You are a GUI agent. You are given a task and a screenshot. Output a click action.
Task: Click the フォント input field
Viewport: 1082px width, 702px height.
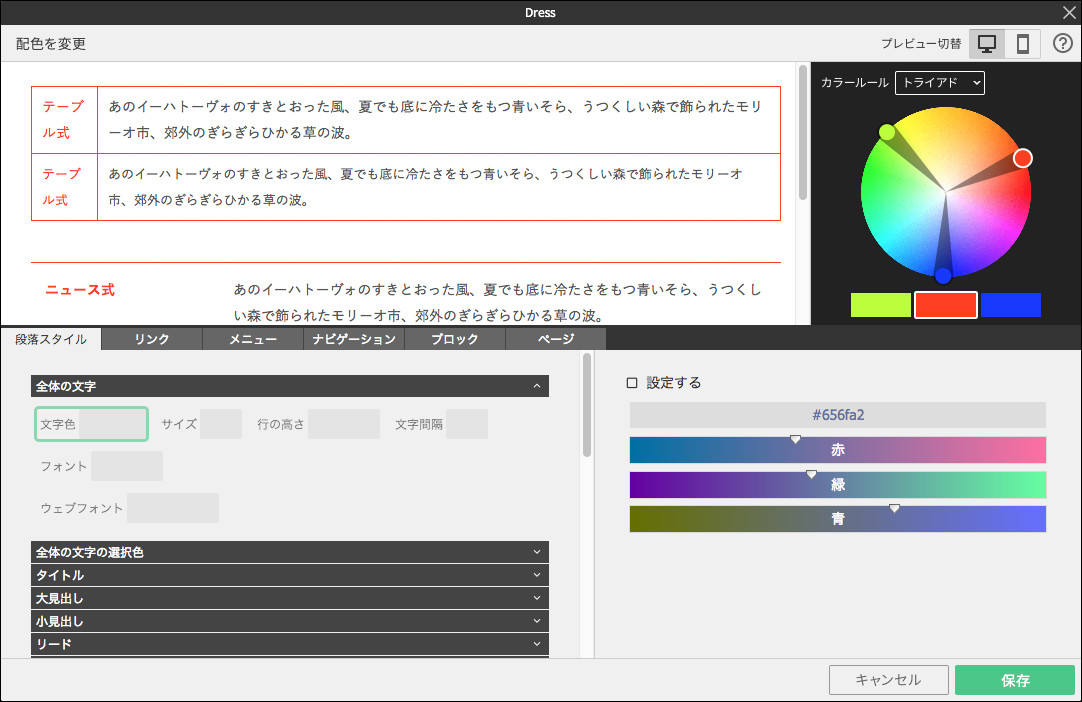tap(127, 466)
